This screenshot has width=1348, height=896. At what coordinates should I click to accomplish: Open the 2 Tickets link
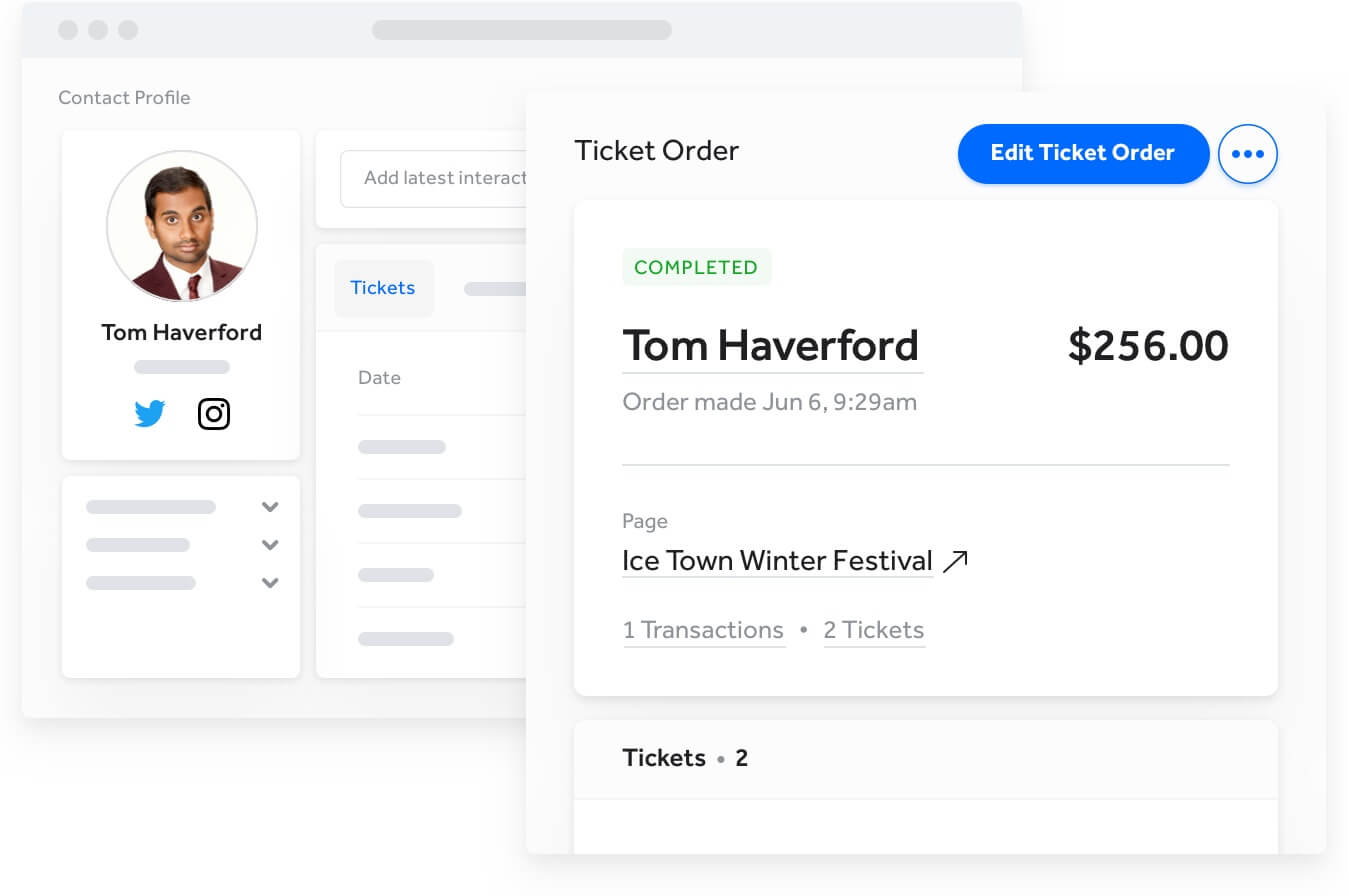coord(873,630)
